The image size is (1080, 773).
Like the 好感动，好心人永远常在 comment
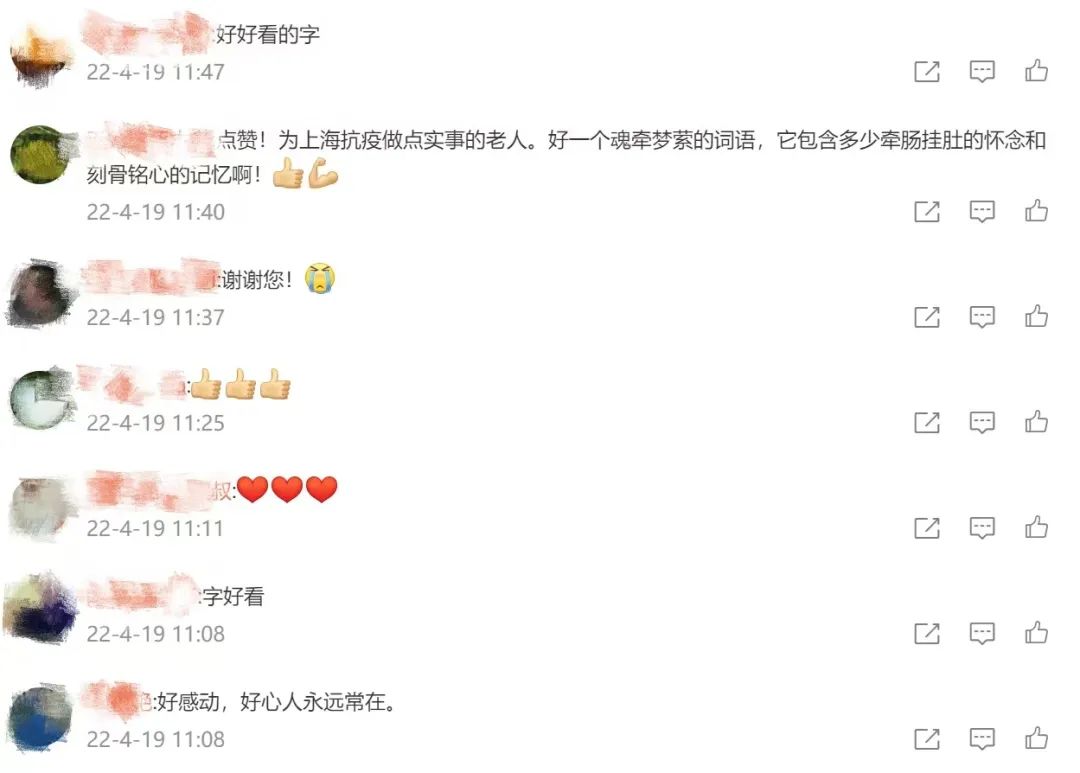[x=1036, y=738]
